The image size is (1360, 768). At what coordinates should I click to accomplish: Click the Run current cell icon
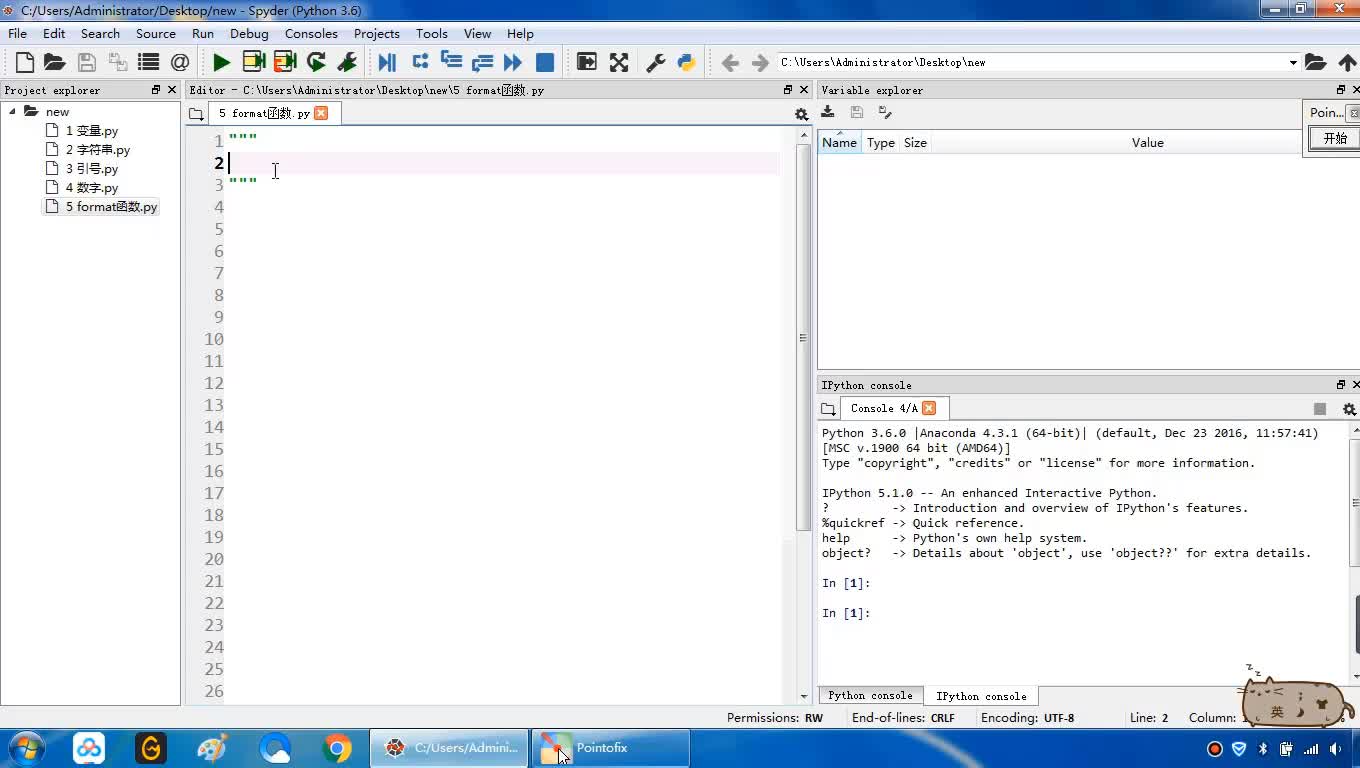tap(254, 62)
